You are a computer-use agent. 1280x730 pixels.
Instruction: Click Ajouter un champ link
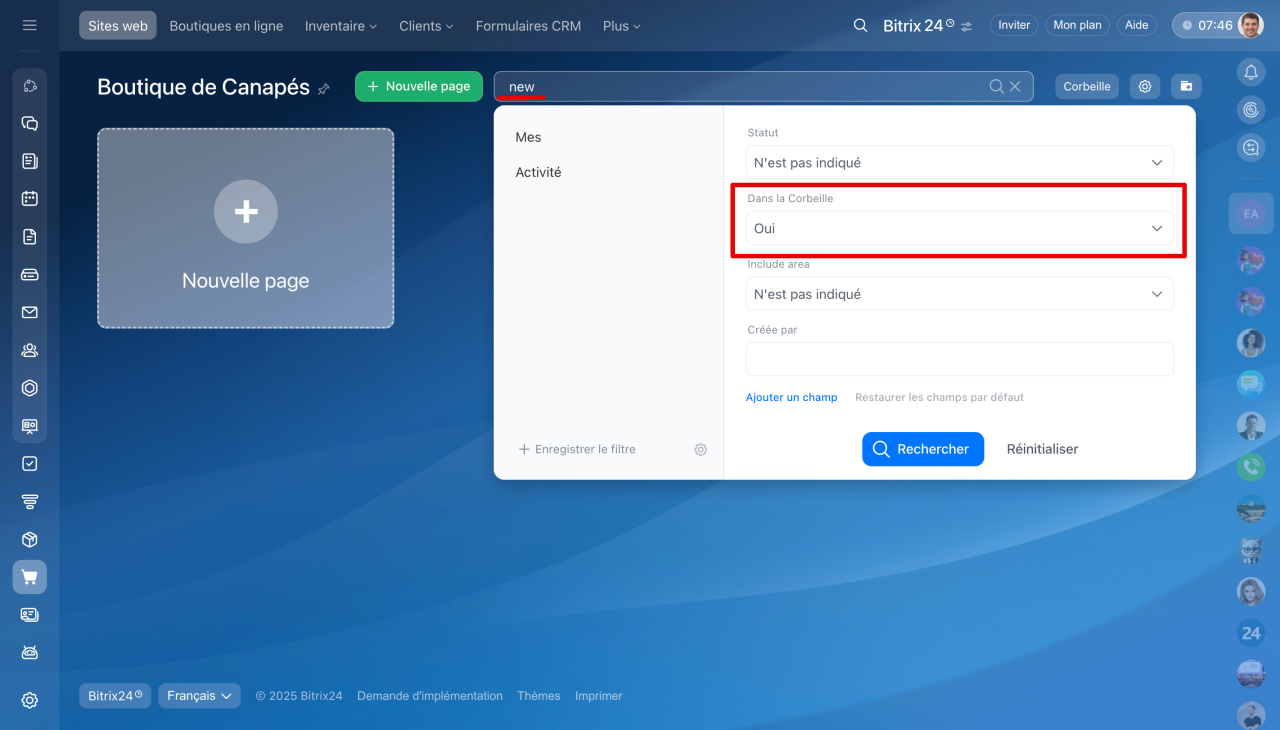coord(791,397)
